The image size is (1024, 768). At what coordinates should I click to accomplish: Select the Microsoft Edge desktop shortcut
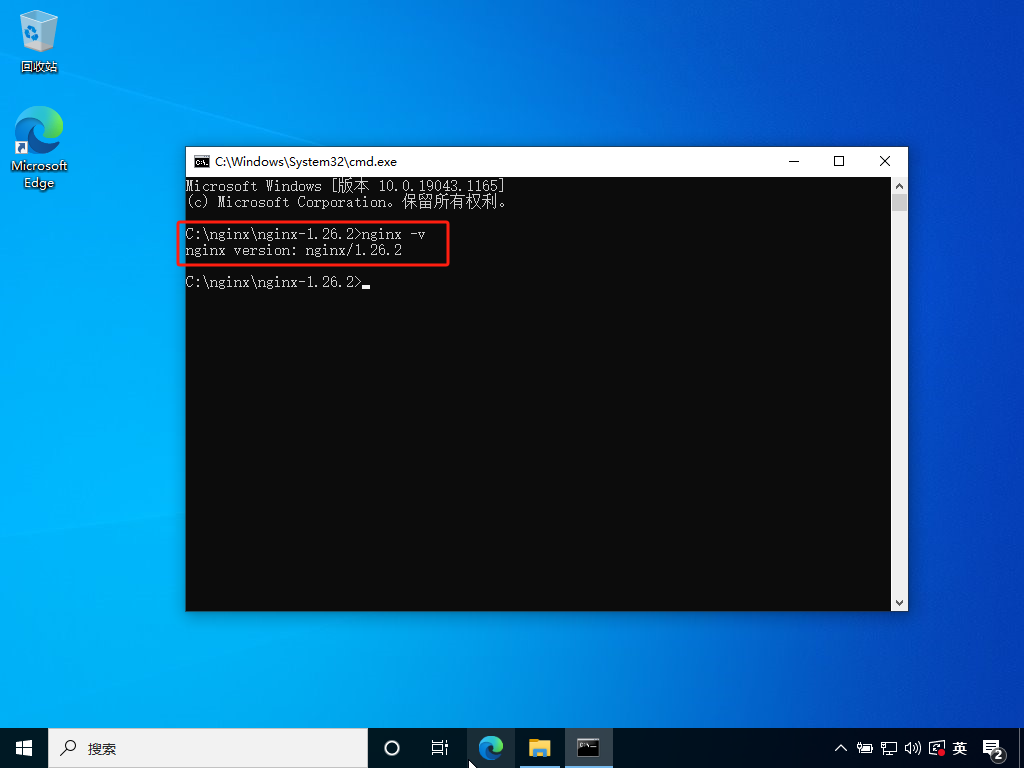coord(39,148)
